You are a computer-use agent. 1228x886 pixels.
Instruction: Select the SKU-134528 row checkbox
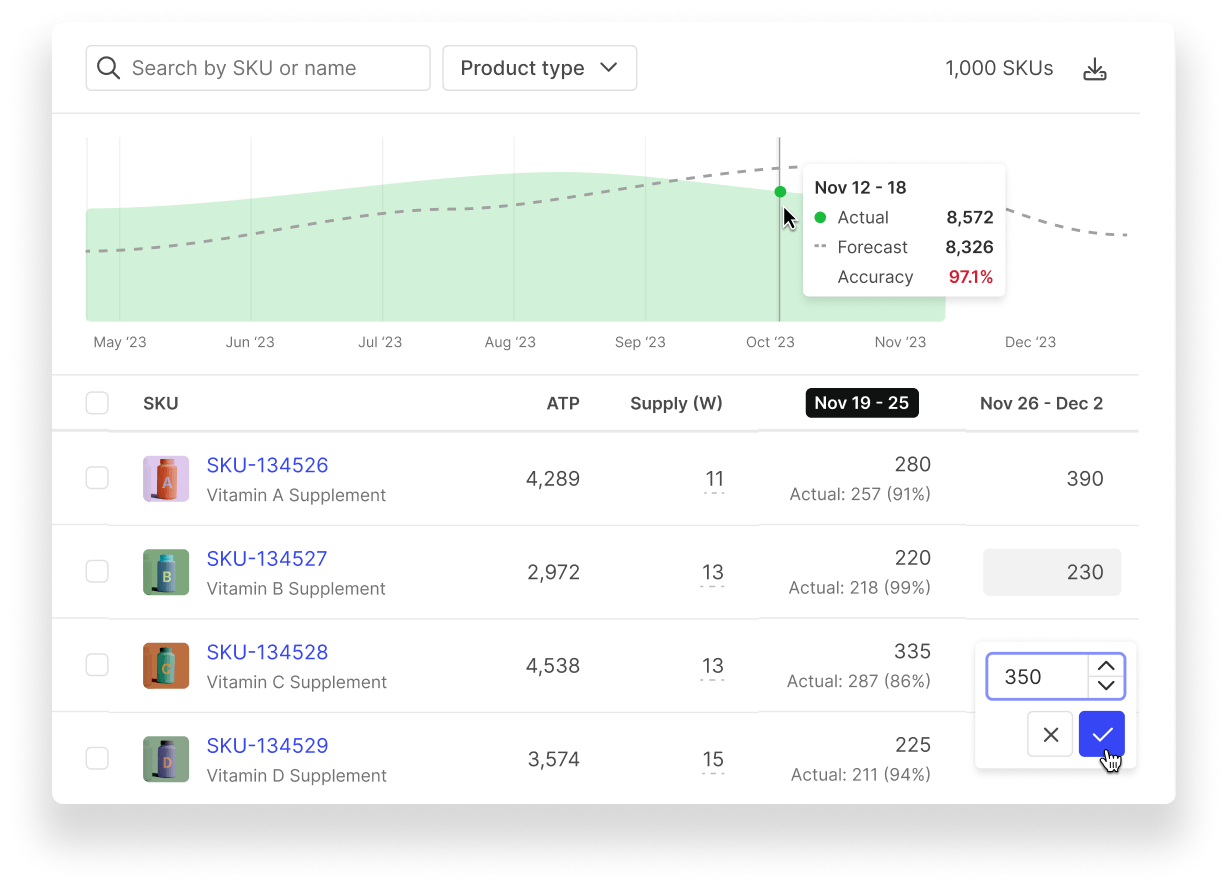click(x=97, y=665)
